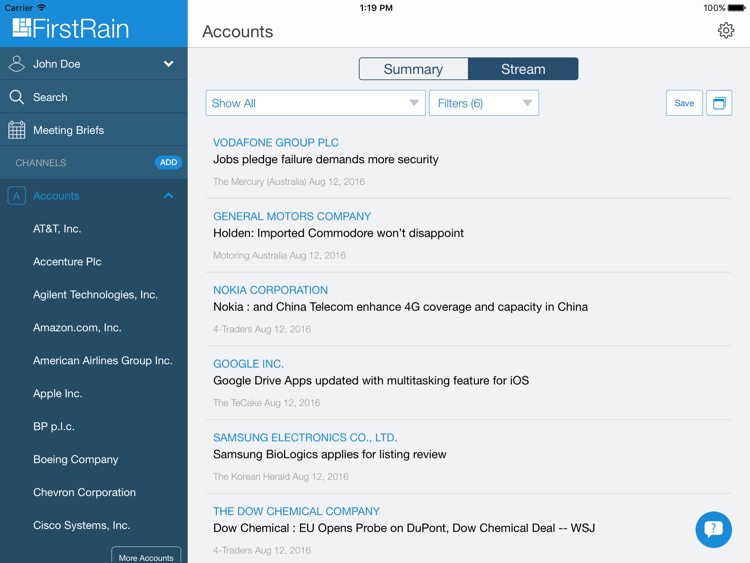Click 'The Korean Herald Aug 12, 2016' source
This screenshot has height=563, width=750.
pyautogui.click(x=280, y=476)
